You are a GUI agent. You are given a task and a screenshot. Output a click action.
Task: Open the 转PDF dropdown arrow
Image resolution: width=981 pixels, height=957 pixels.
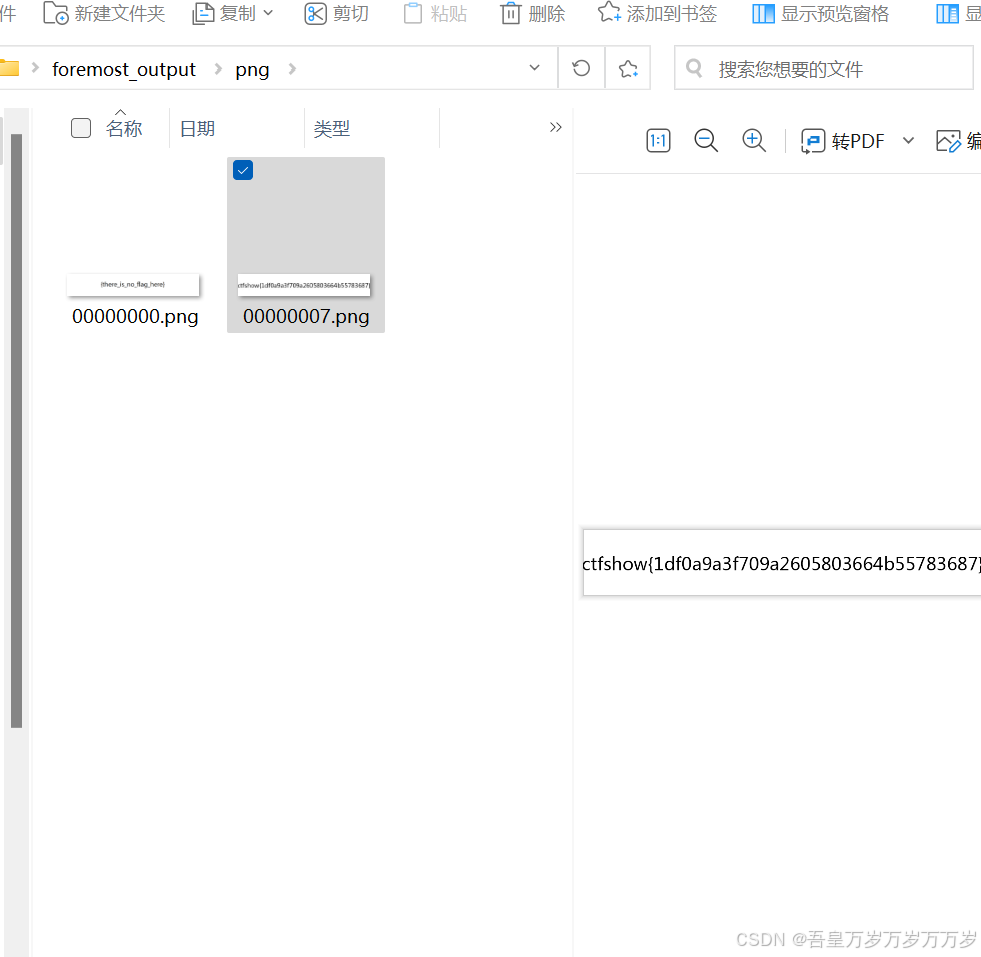(x=908, y=141)
